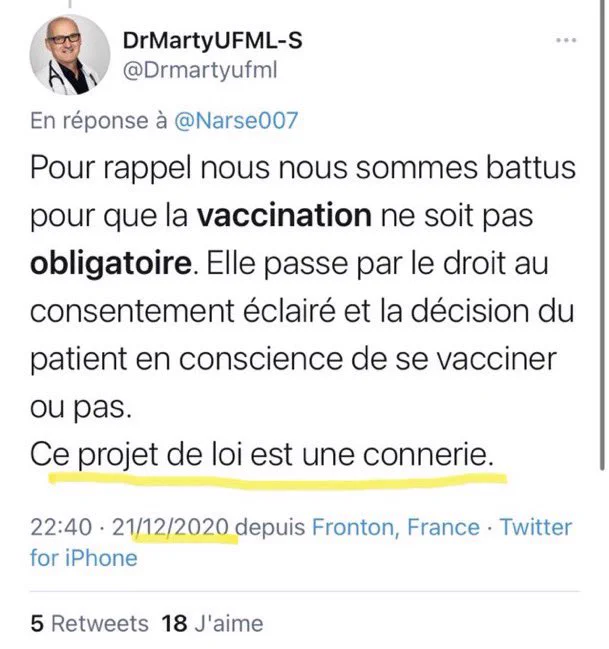This screenshot has width=609, height=649.
Task: Click the sentence 'Ce projet de loi est une connerie.'
Action: 262,455
